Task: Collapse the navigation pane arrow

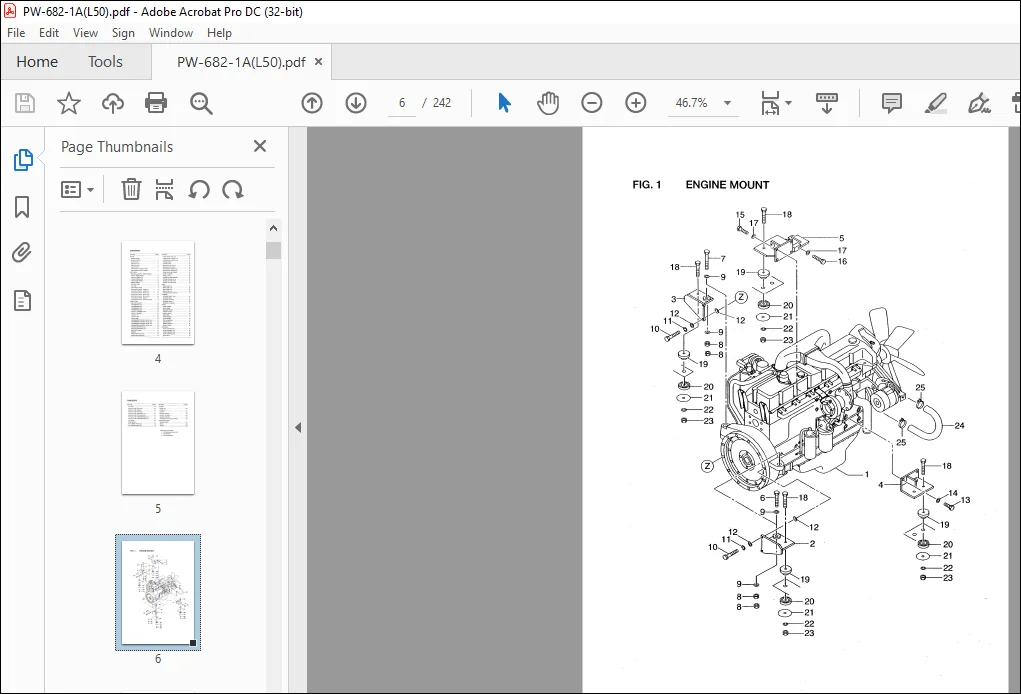Action: [298, 428]
